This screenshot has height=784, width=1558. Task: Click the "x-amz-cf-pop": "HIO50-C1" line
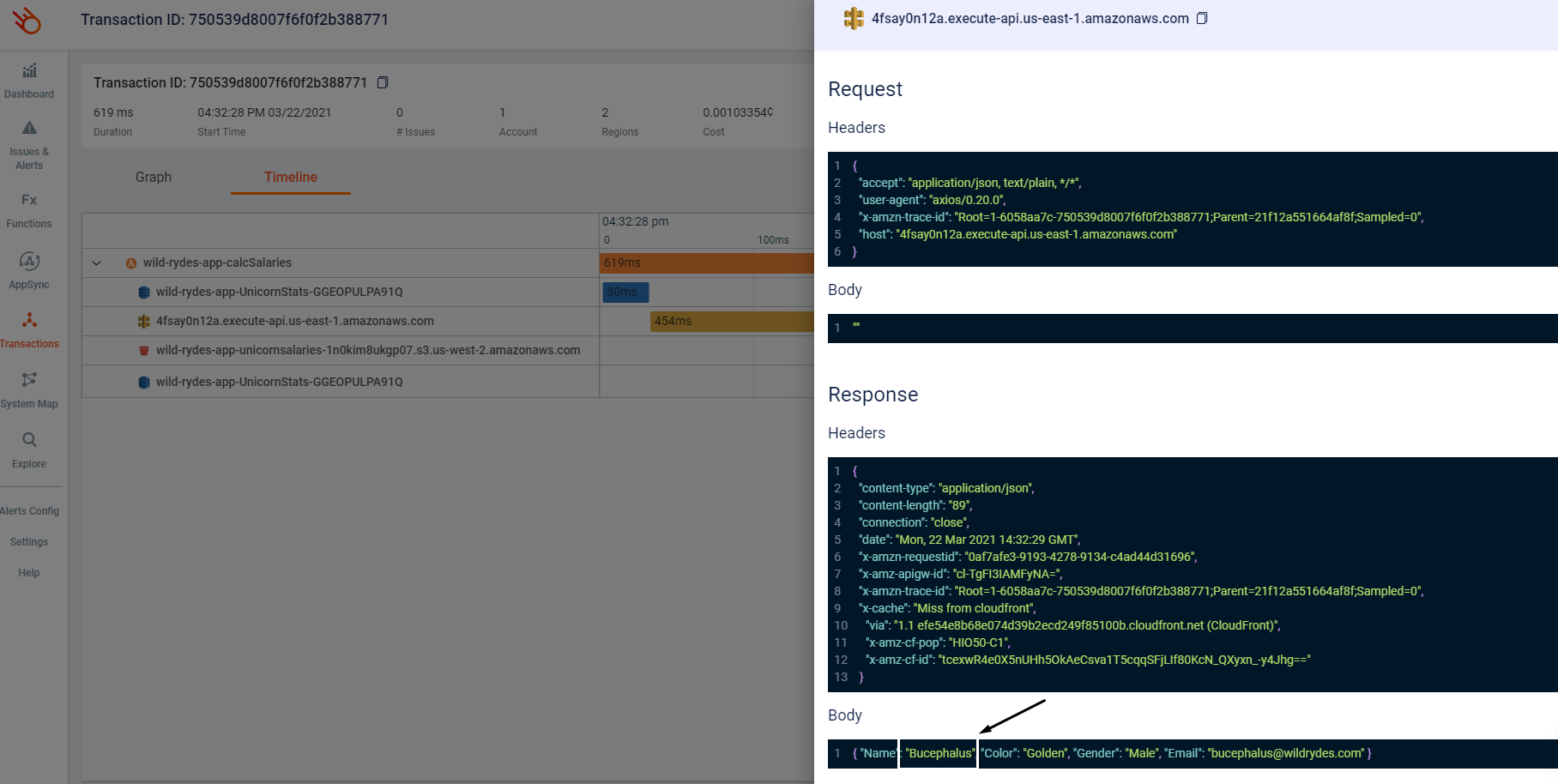938,642
